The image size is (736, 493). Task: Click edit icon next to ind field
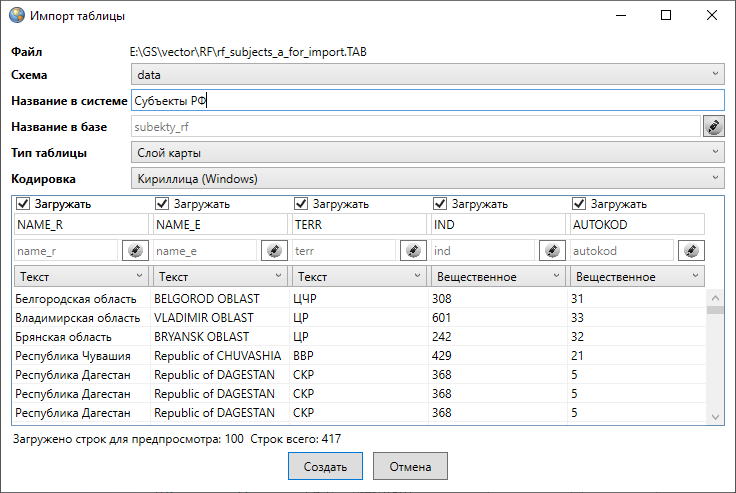[x=551, y=250]
